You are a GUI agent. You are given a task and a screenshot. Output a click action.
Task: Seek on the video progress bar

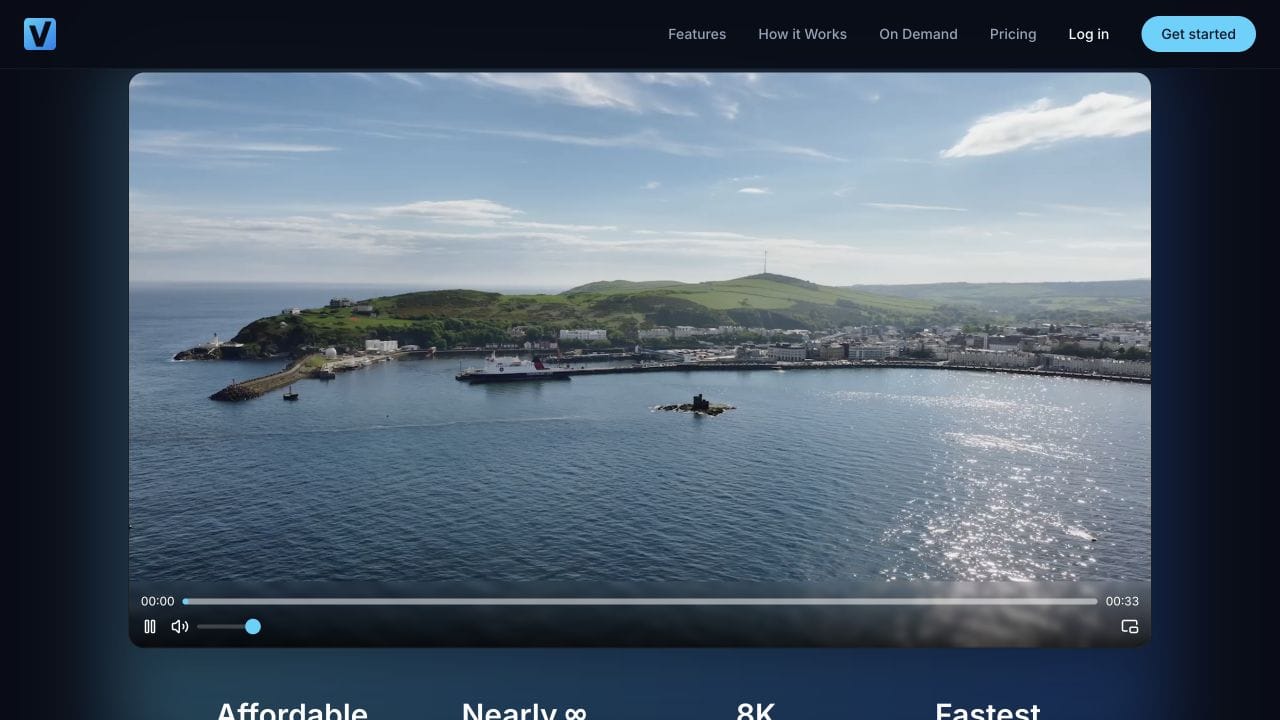(640, 602)
